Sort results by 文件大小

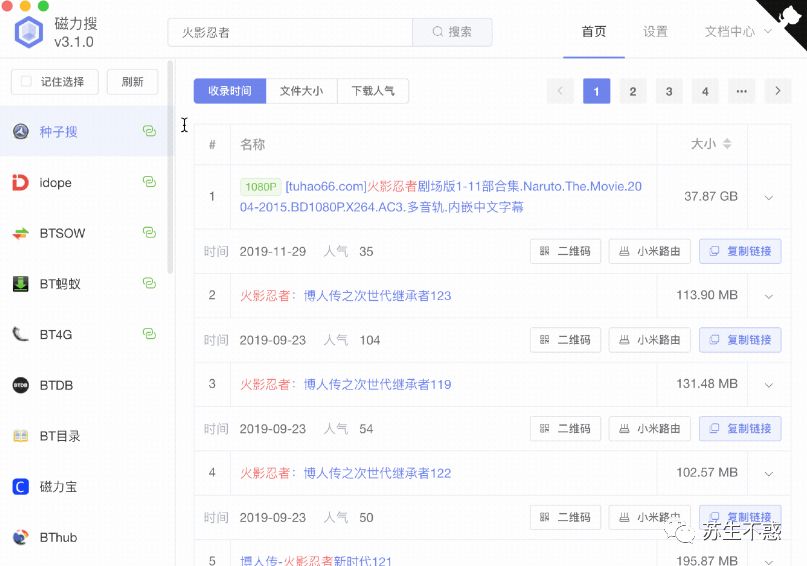click(302, 91)
